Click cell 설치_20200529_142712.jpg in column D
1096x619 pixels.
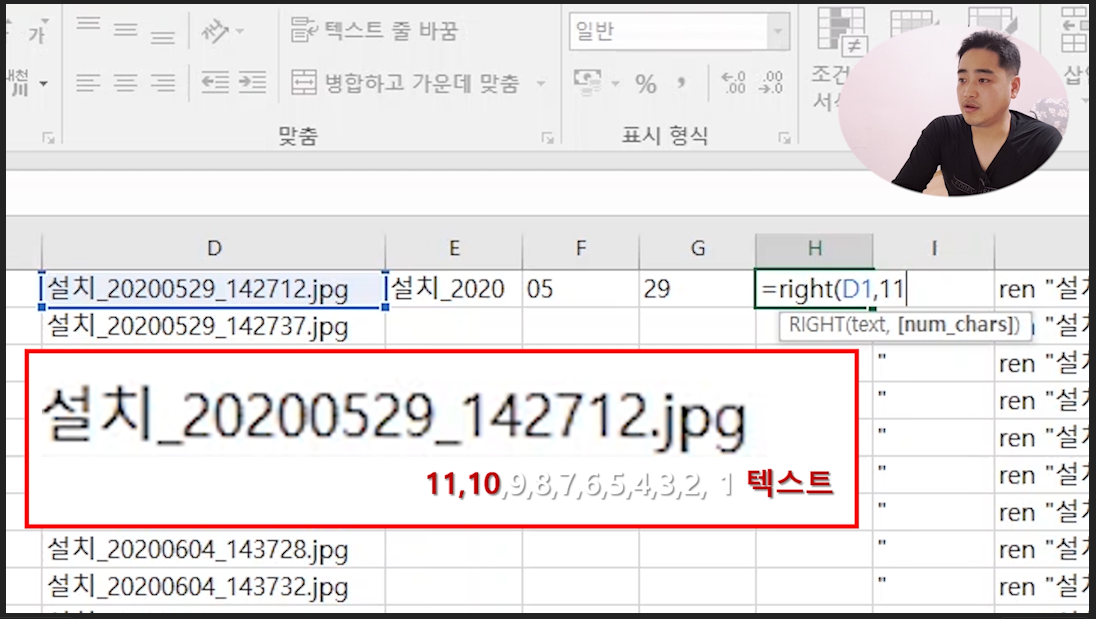213,289
